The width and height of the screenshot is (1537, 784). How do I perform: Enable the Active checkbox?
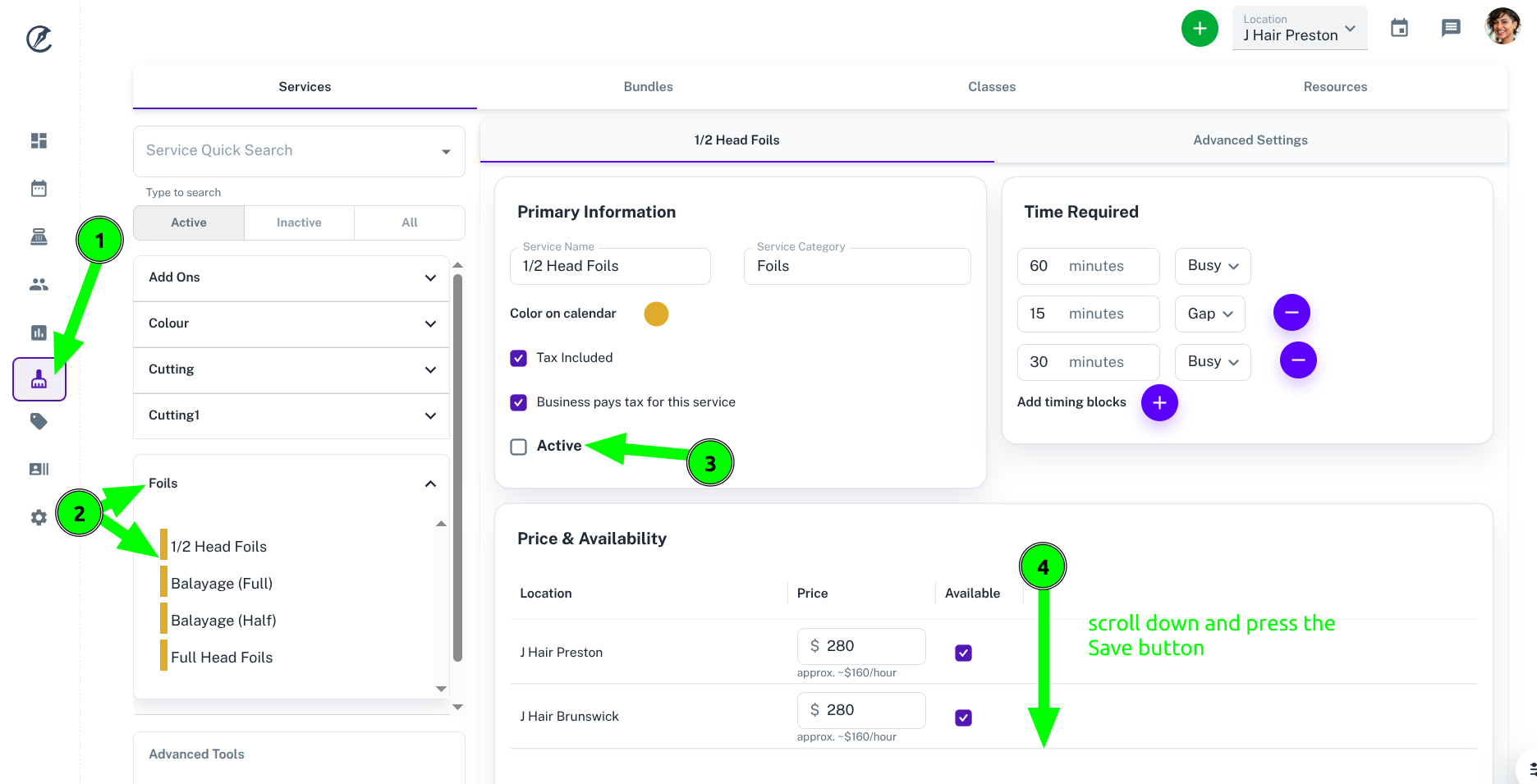518,447
